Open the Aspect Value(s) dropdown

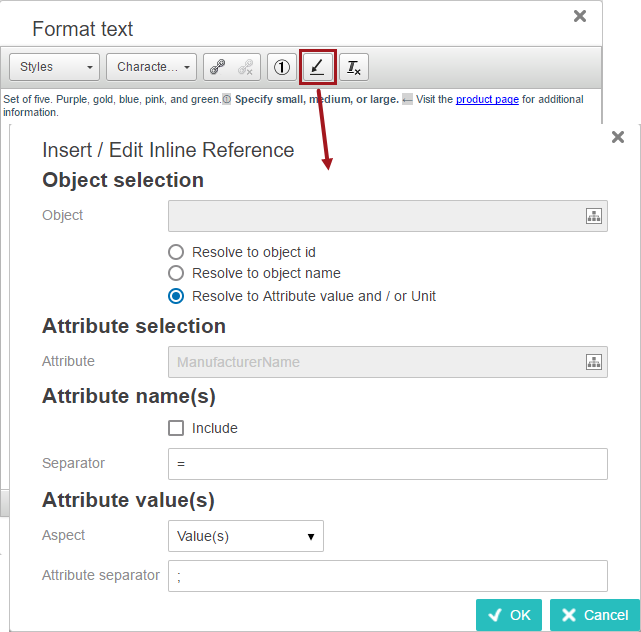click(245, 536)
